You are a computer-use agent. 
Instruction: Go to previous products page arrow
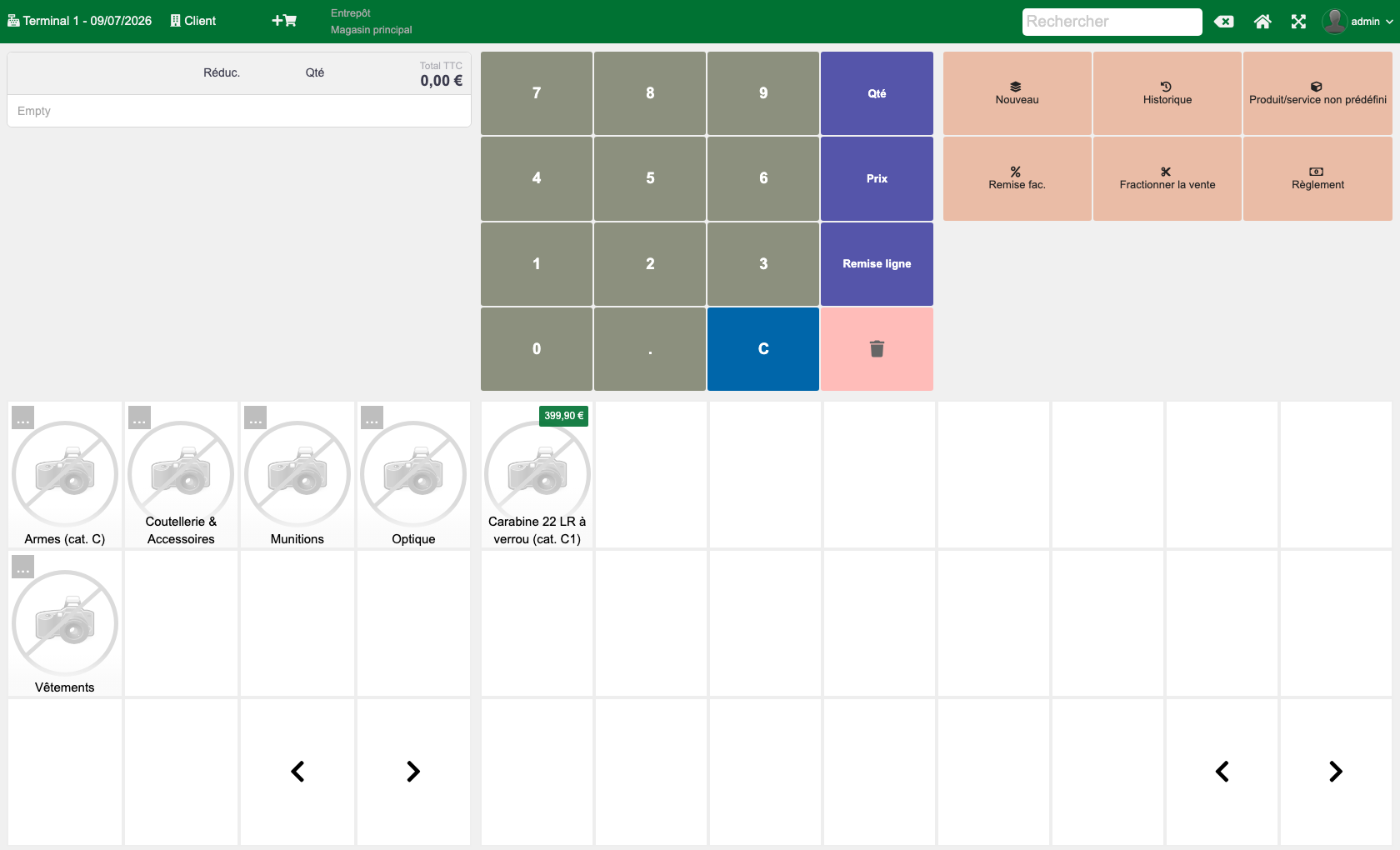click(x=1222, y=772)
